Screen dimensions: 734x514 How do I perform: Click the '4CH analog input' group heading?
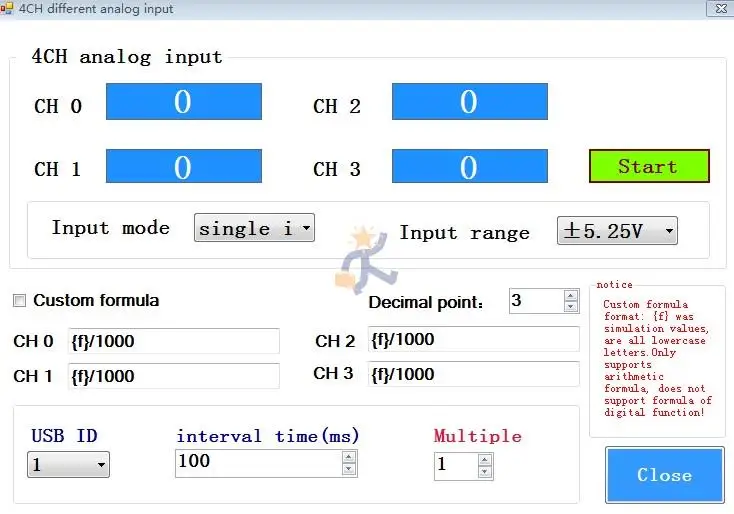127,57
